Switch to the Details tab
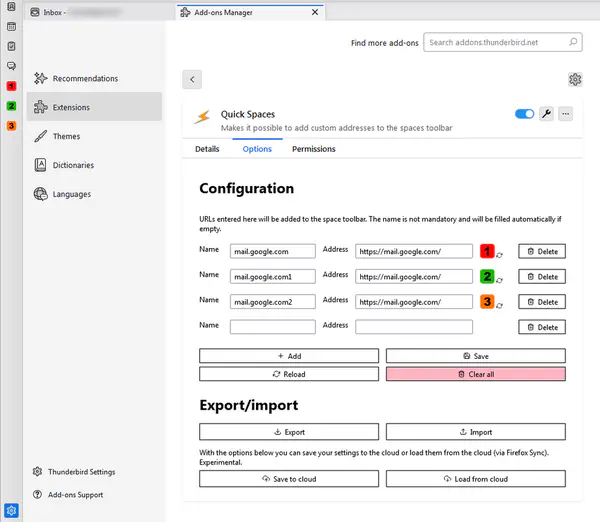Image resolution: width=600 pixels, height=522 pixels. (x=207, y=149)
